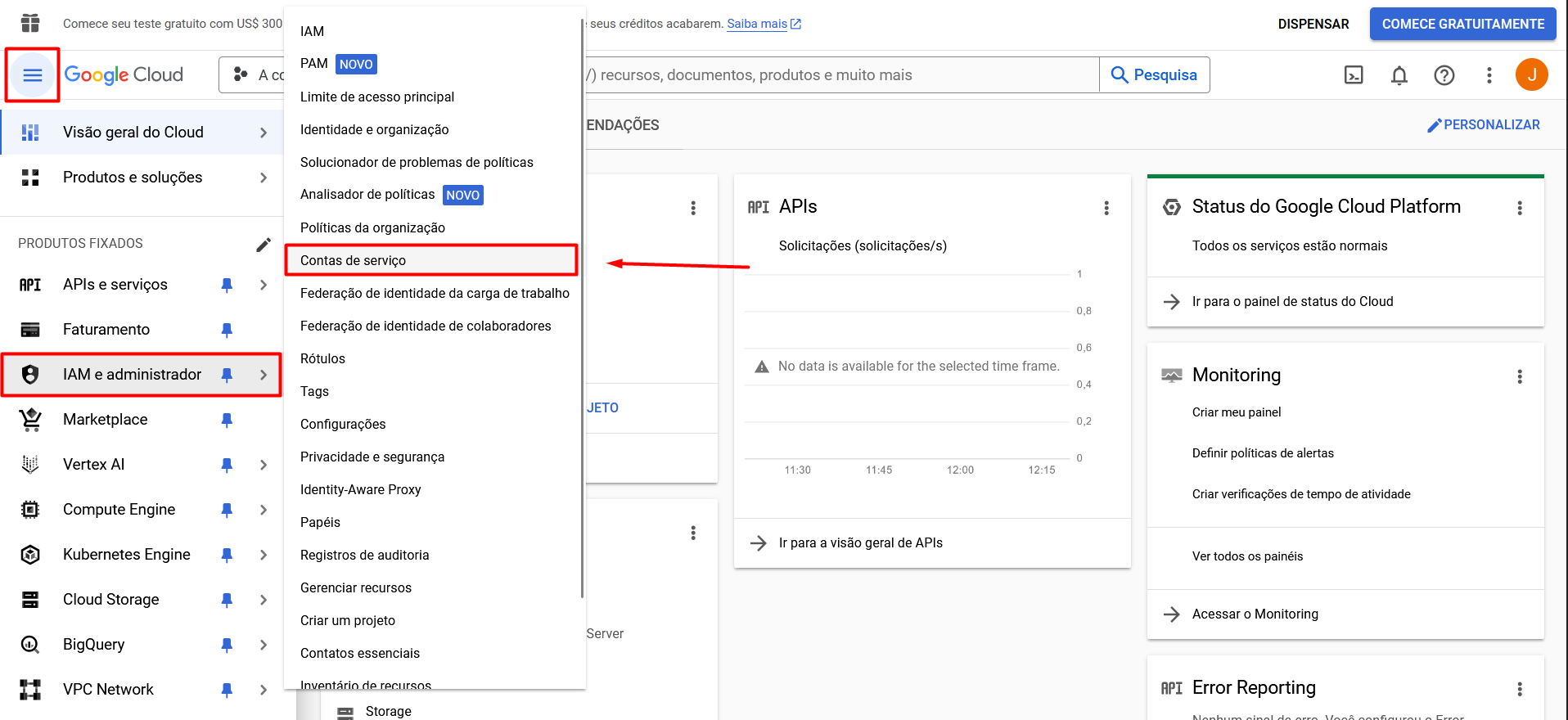Edit pinned products with pencil icon
The width and height of the screenshot is (1568, 720).
click(263, 244)
